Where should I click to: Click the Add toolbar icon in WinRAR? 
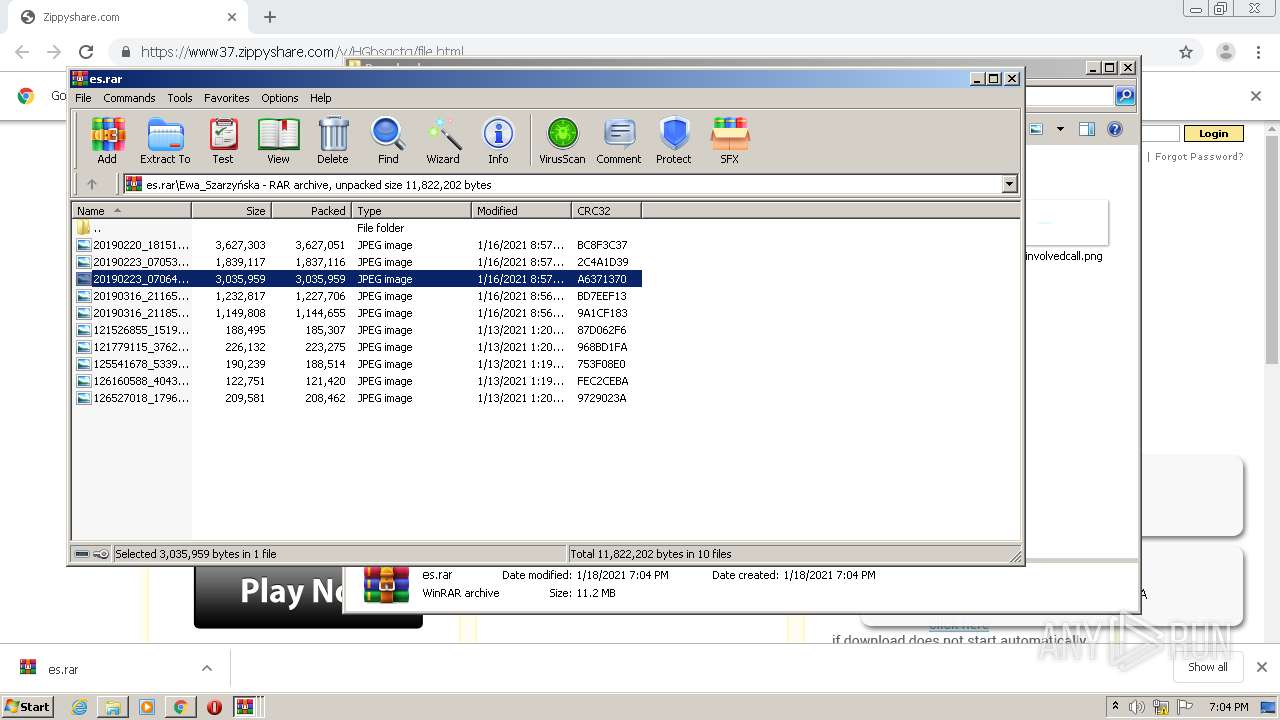(107, 140)
